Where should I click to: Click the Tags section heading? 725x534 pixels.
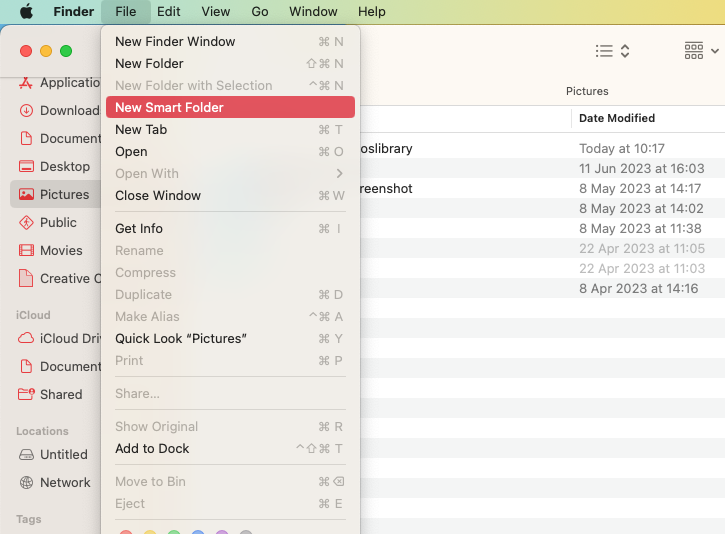pyautogui.click(x=29, y=519)
